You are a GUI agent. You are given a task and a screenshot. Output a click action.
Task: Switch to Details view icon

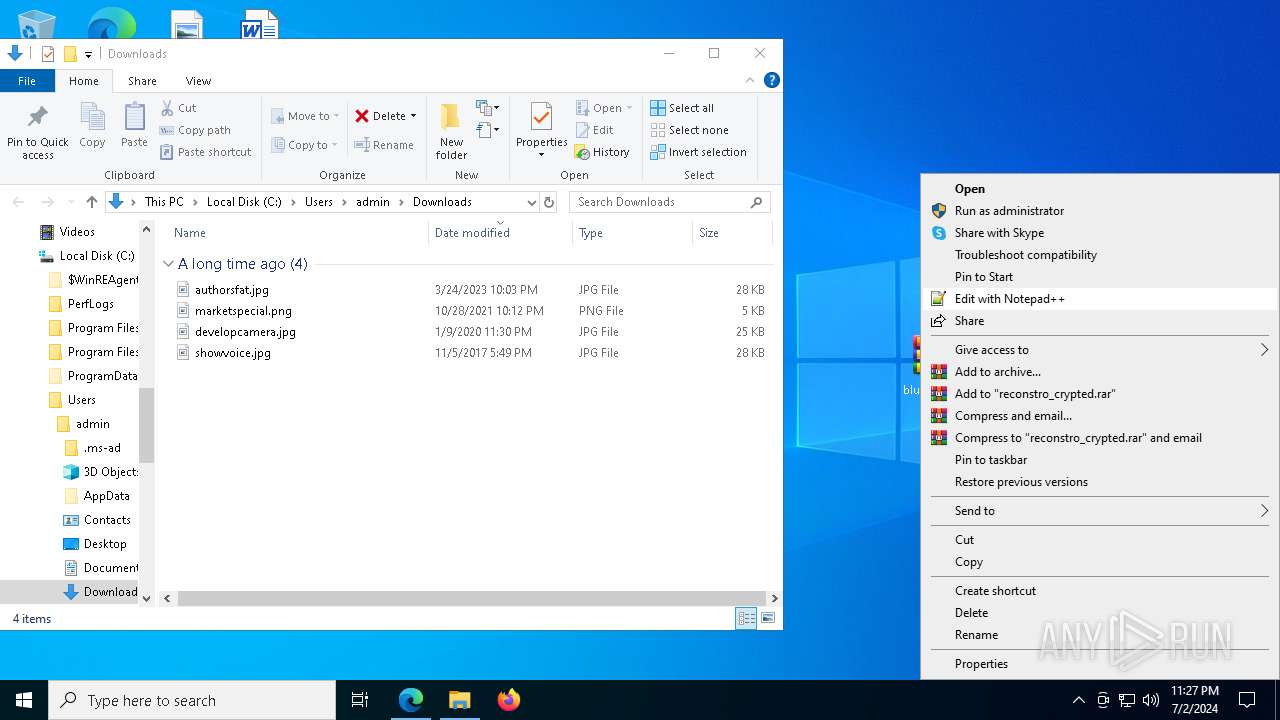pos(746,618)
